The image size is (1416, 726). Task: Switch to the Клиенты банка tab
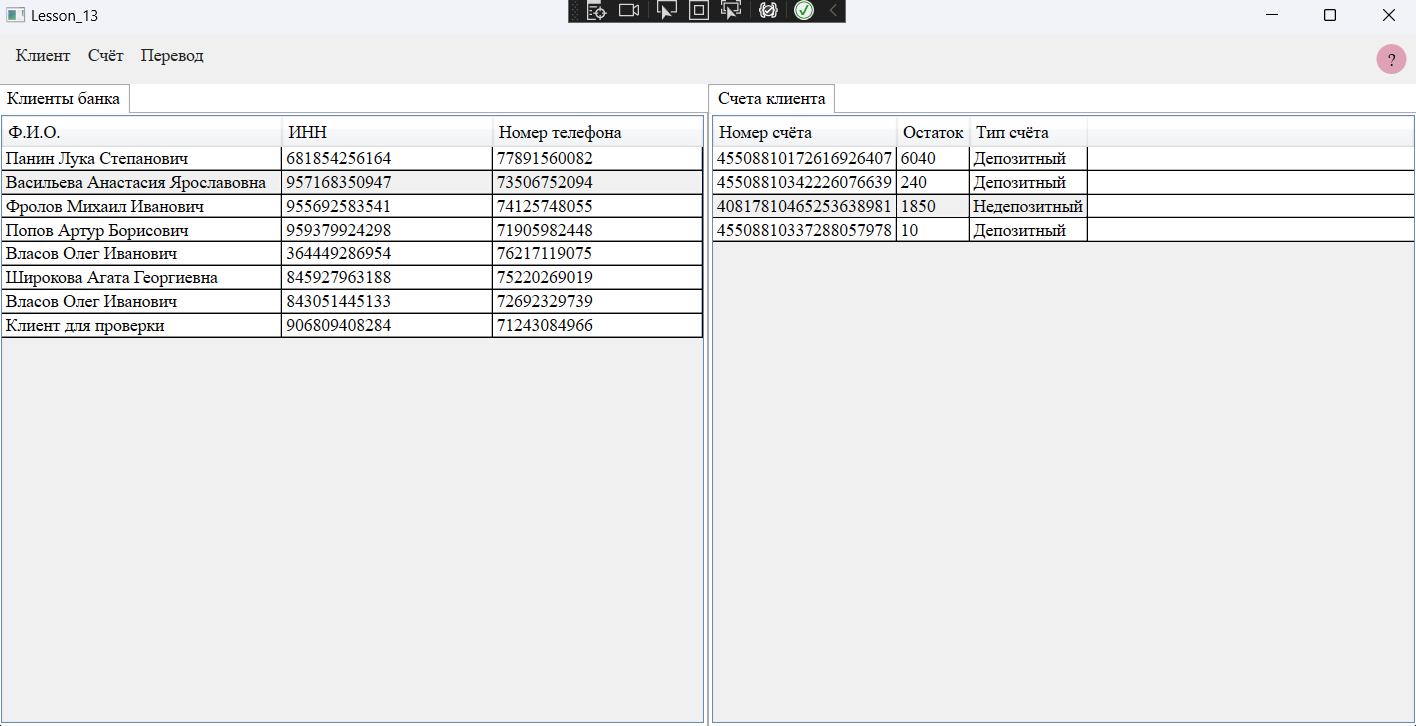(64, 99)
